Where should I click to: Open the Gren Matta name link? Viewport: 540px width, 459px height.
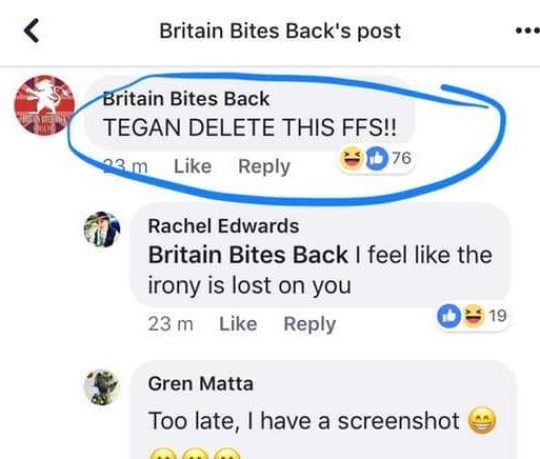[x=201, y=383]
